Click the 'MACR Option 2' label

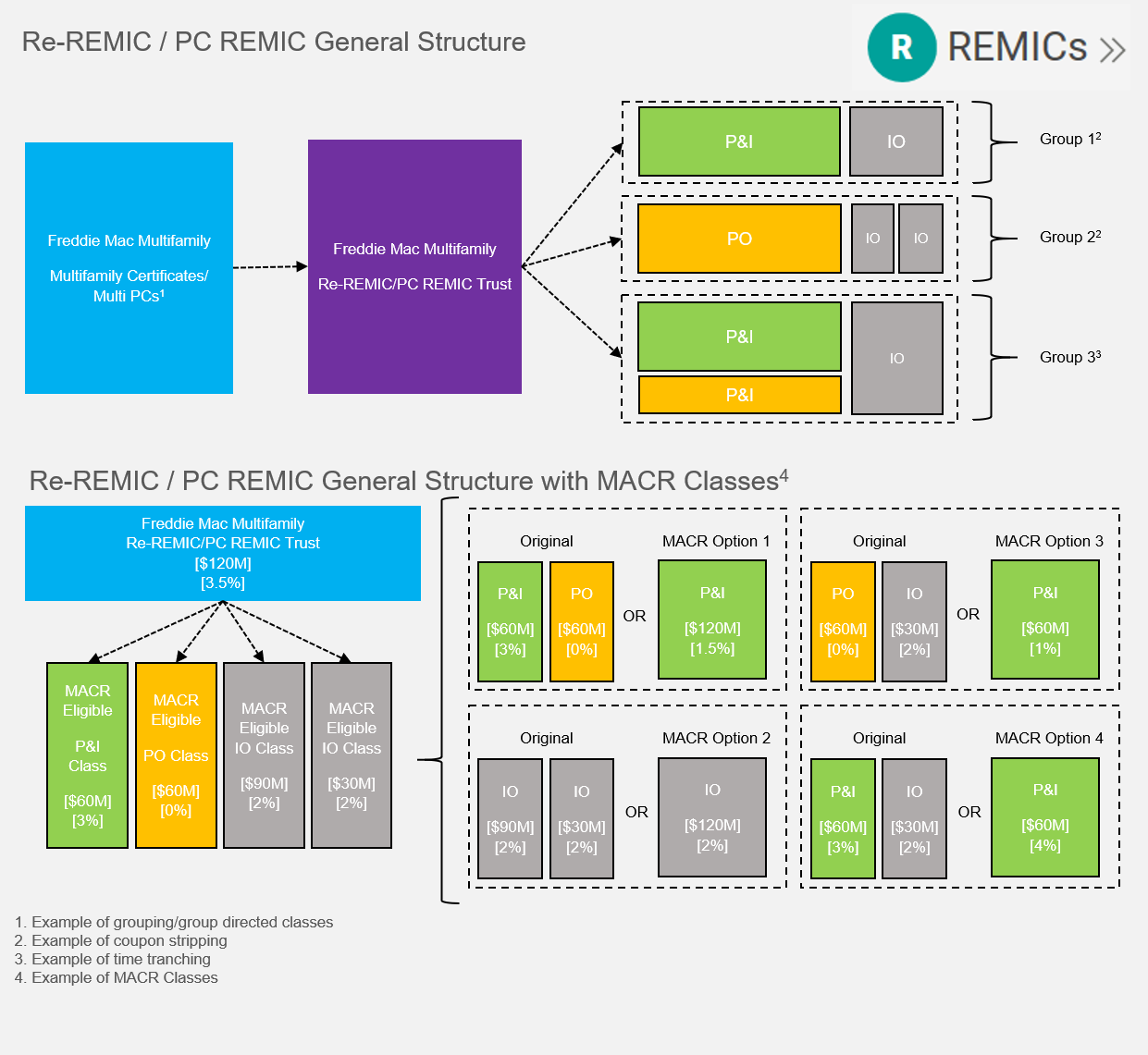pos(716,738)
